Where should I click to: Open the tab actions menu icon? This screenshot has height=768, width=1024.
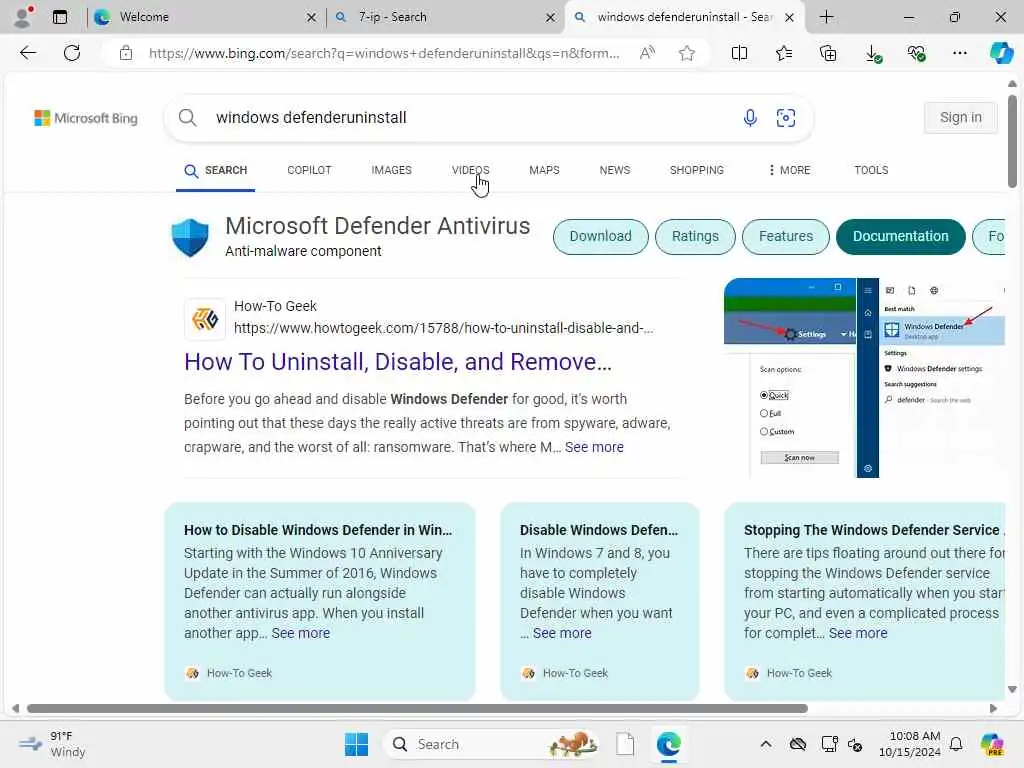pos(60,17)
